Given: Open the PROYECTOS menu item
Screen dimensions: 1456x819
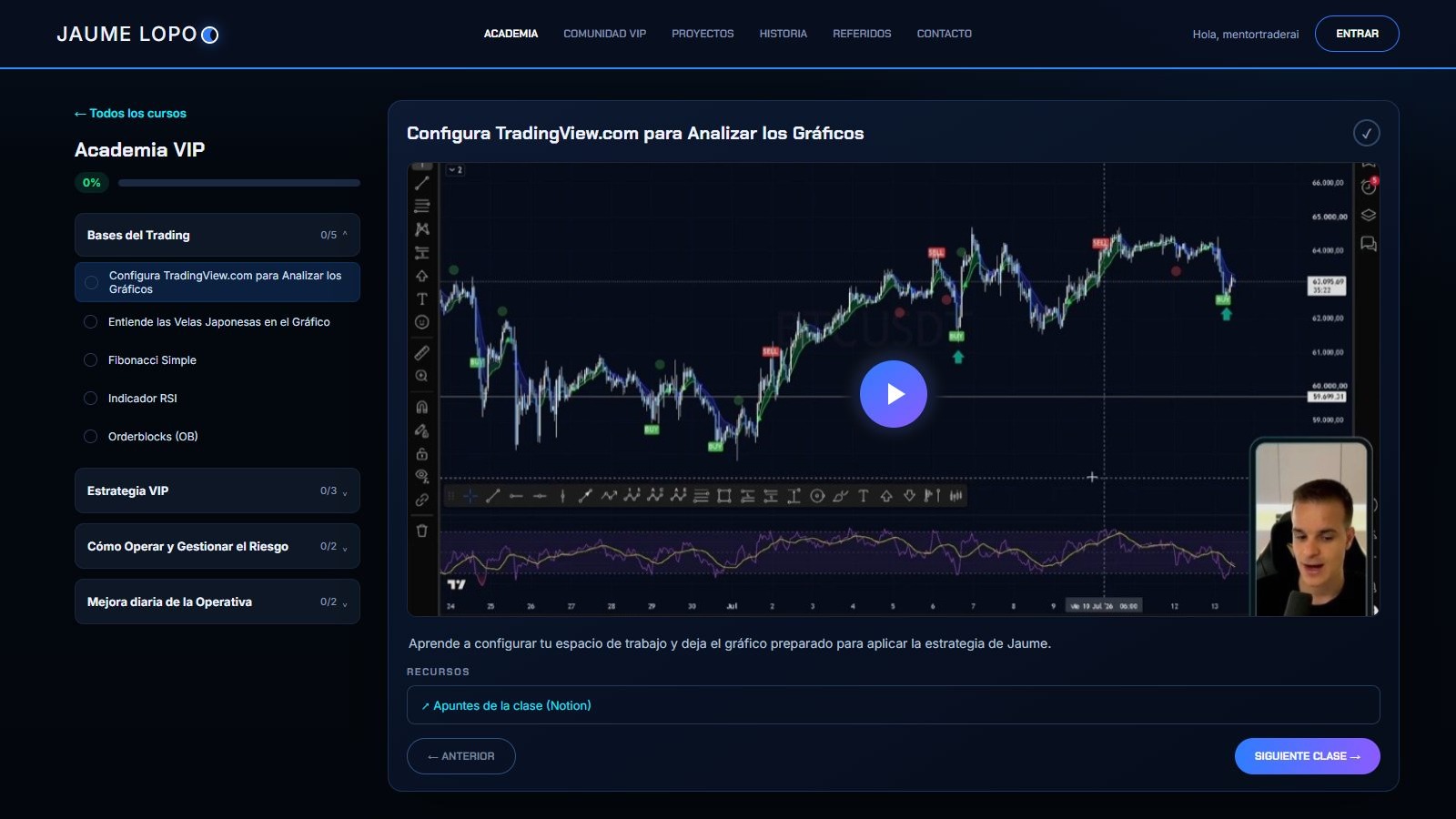Looking at the screenshot, I should tap(703, 34).
